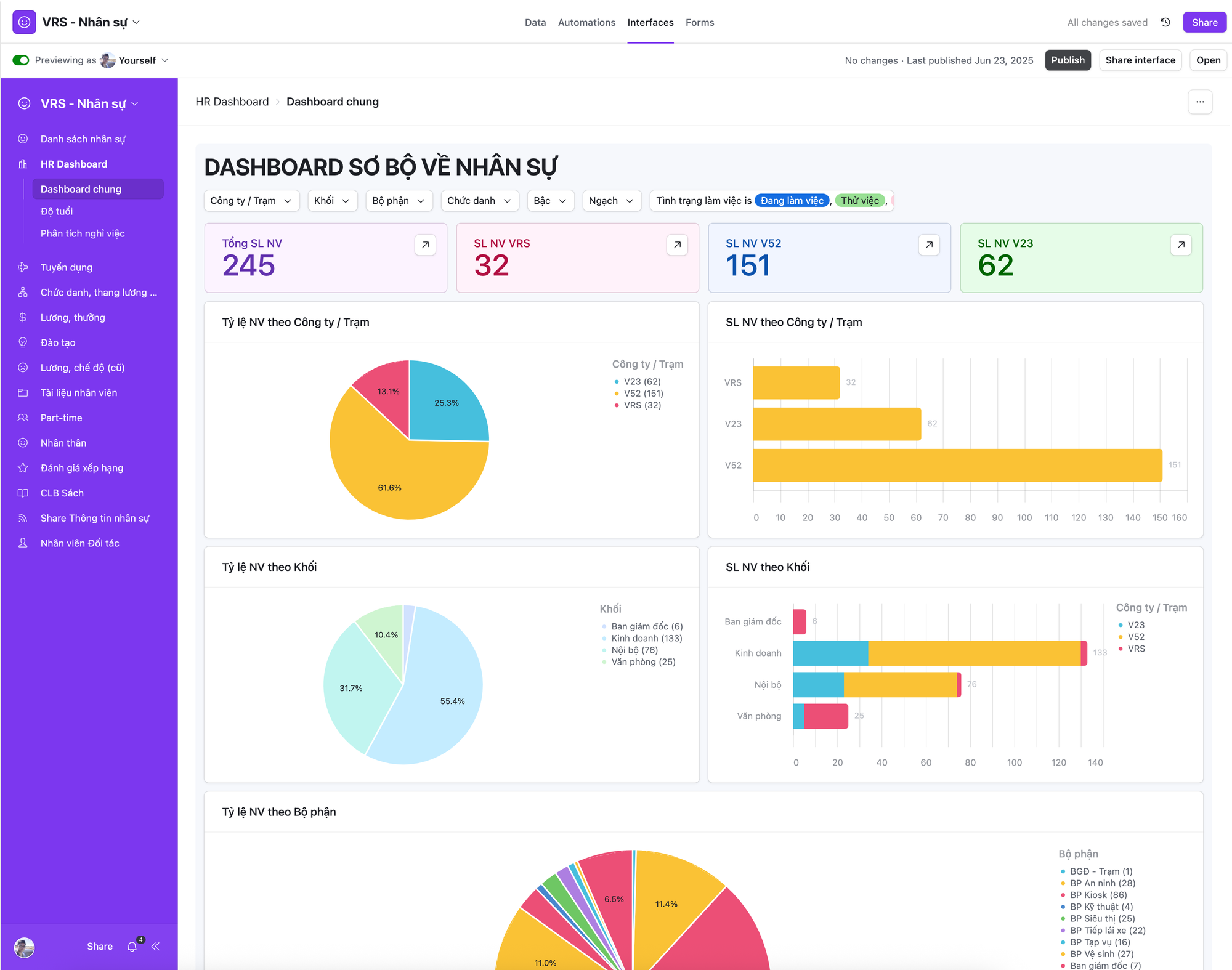This screenshot has width=1232, height=970.
Task: Click the smiley icon beside Nhân thân
Action: (x=23, y=443)
